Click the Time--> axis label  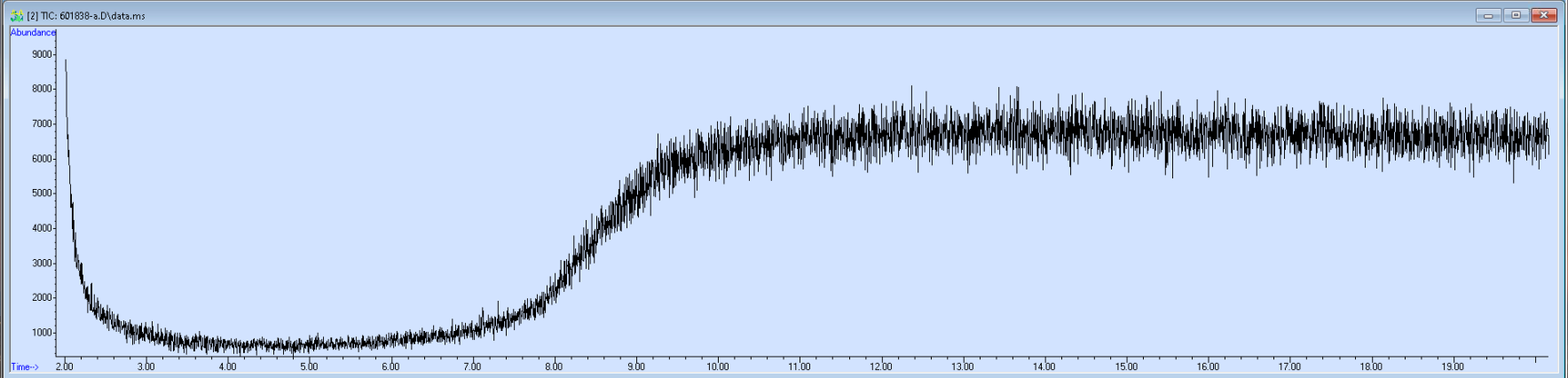pyautogui.click(x=25, y=366)
